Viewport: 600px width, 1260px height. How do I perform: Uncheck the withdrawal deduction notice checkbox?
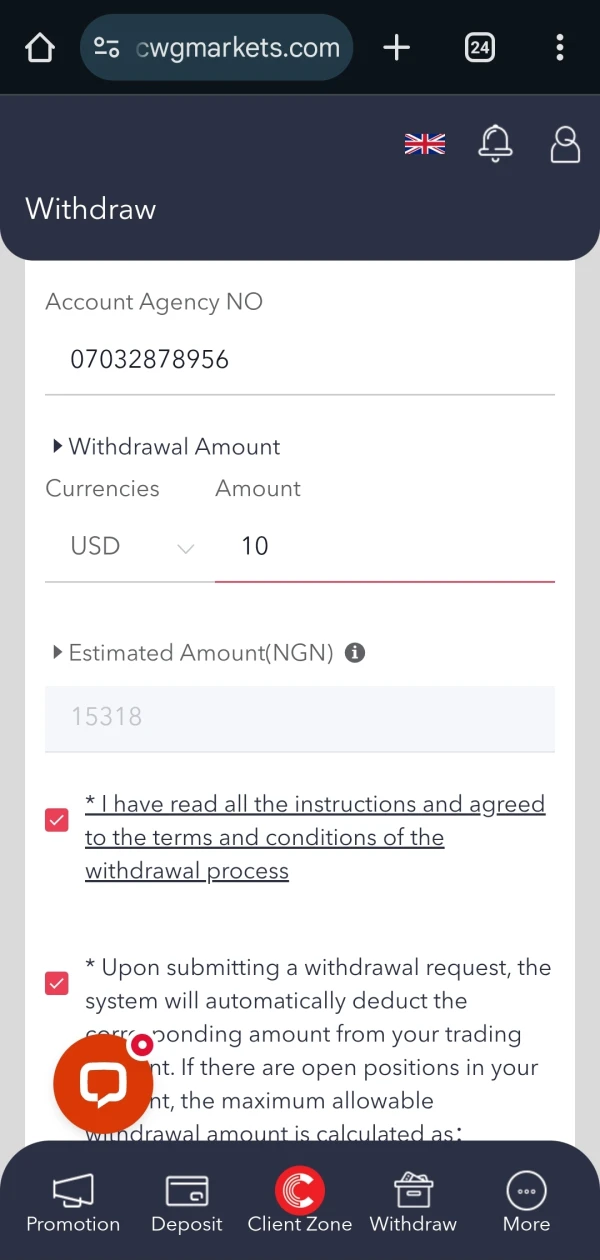pyautogui.click(x=57, y=983)
